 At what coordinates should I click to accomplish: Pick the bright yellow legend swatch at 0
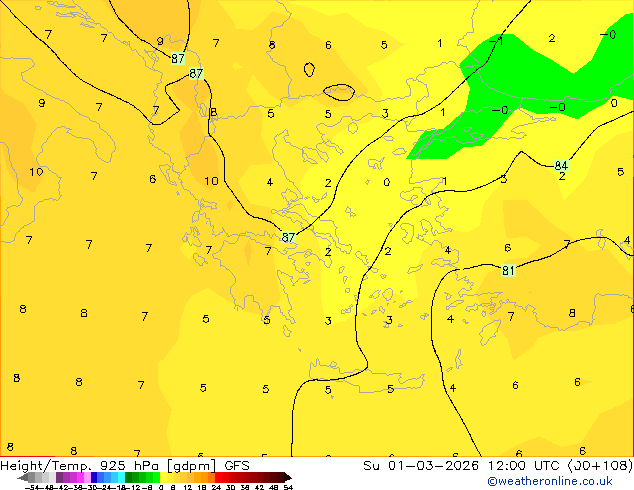[163, 478]
